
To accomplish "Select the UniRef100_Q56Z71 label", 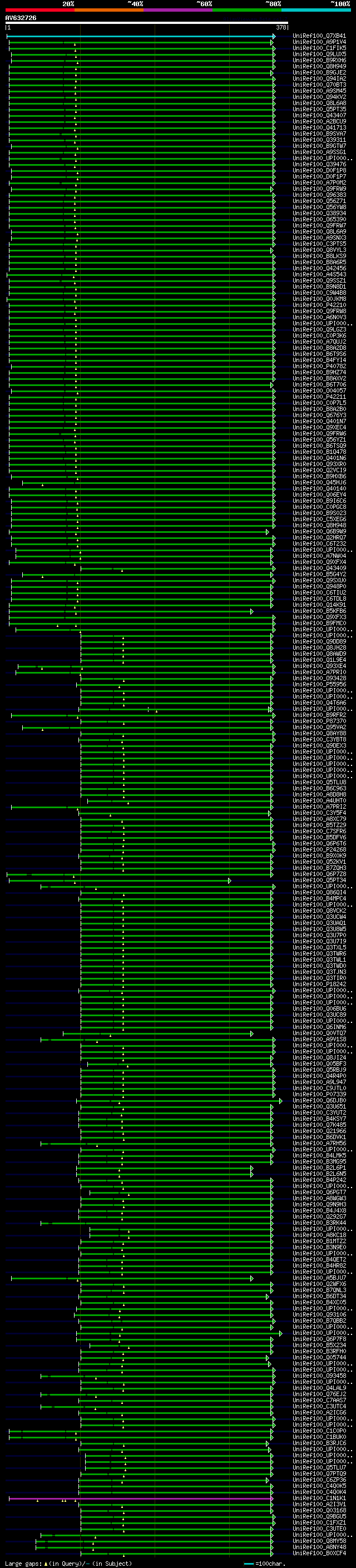I will click(x=319, y=201).
